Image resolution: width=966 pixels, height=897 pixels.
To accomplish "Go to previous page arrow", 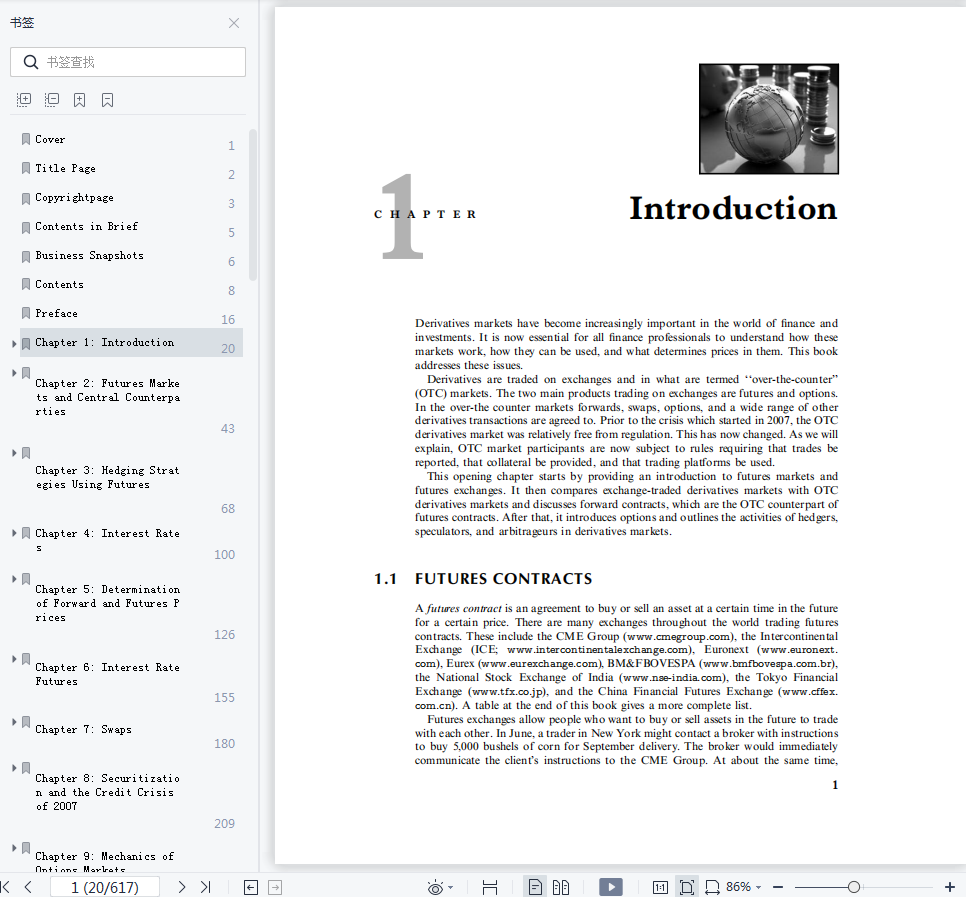I will click(x=28, y=887).
